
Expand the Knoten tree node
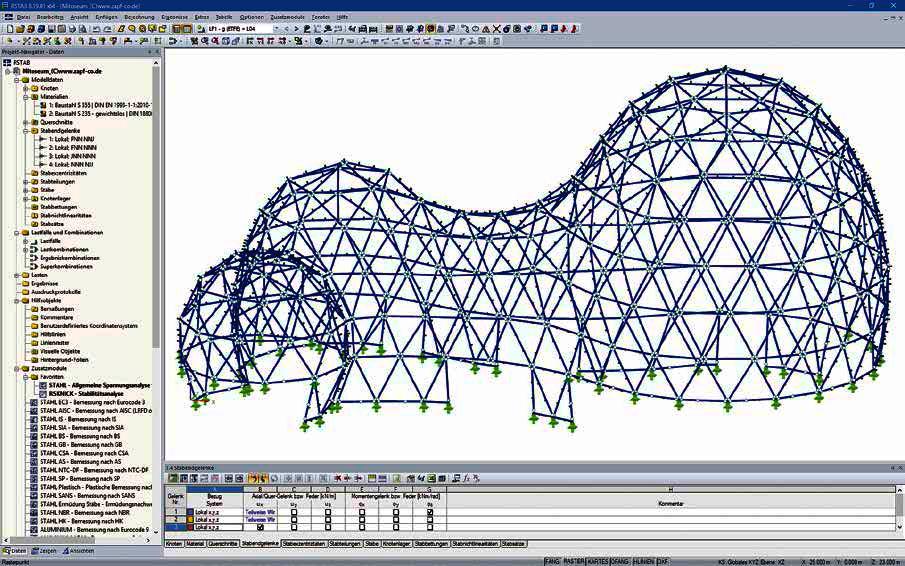(x=25, y=88)
